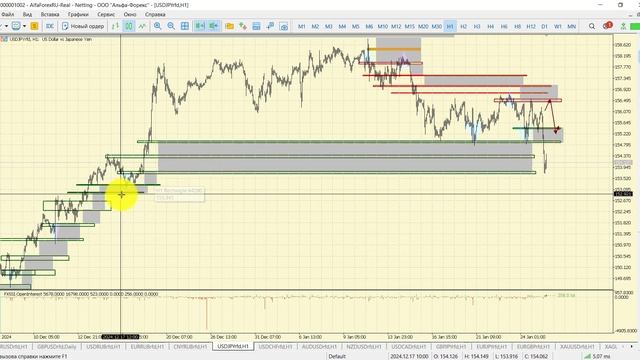
Task: Switch to EURRUBrfd,H1 chart tab
Action: tap(147, 347)
